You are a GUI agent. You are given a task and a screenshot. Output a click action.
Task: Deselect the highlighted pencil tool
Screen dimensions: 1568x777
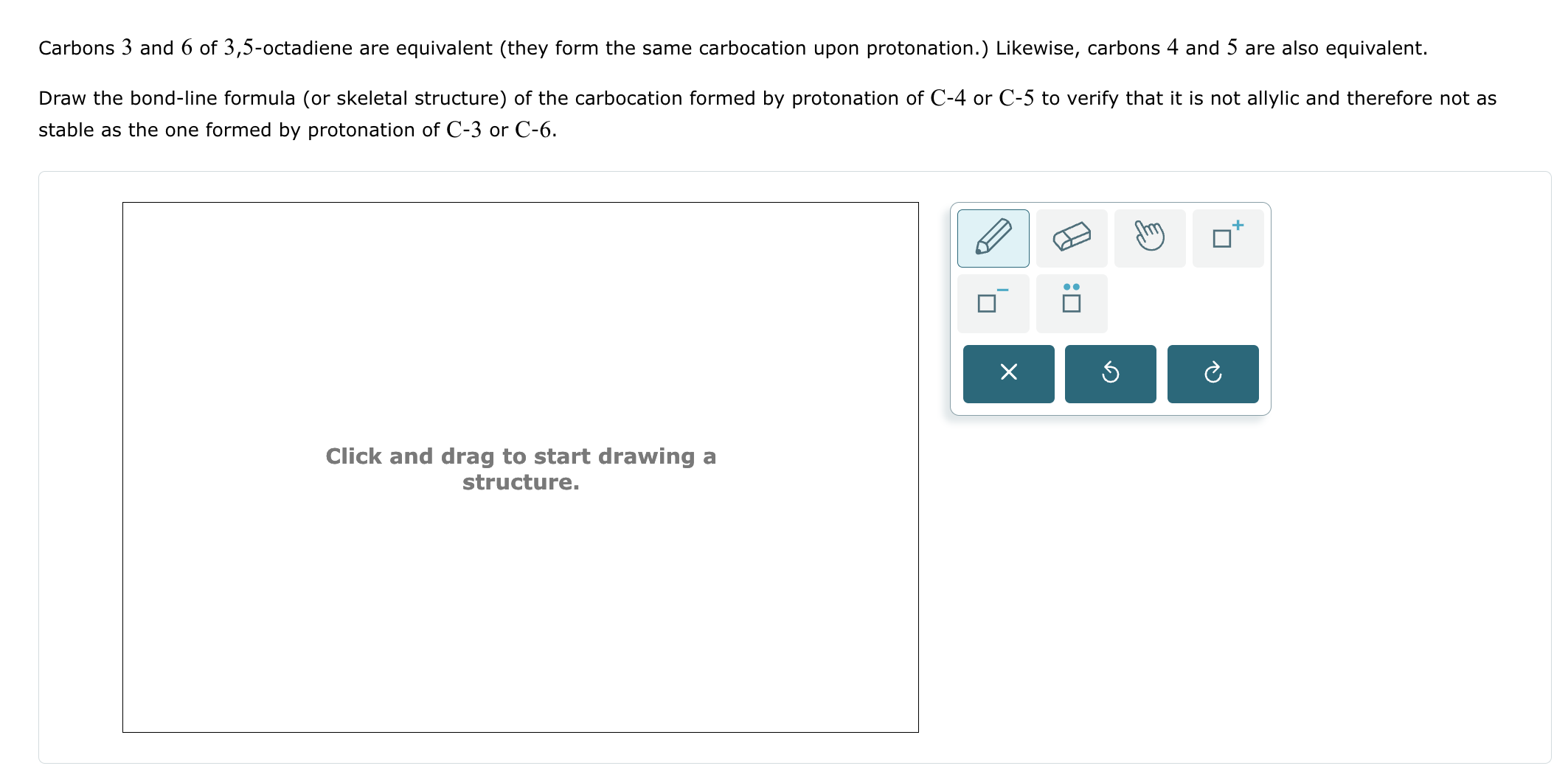click(x=993, y=237)
